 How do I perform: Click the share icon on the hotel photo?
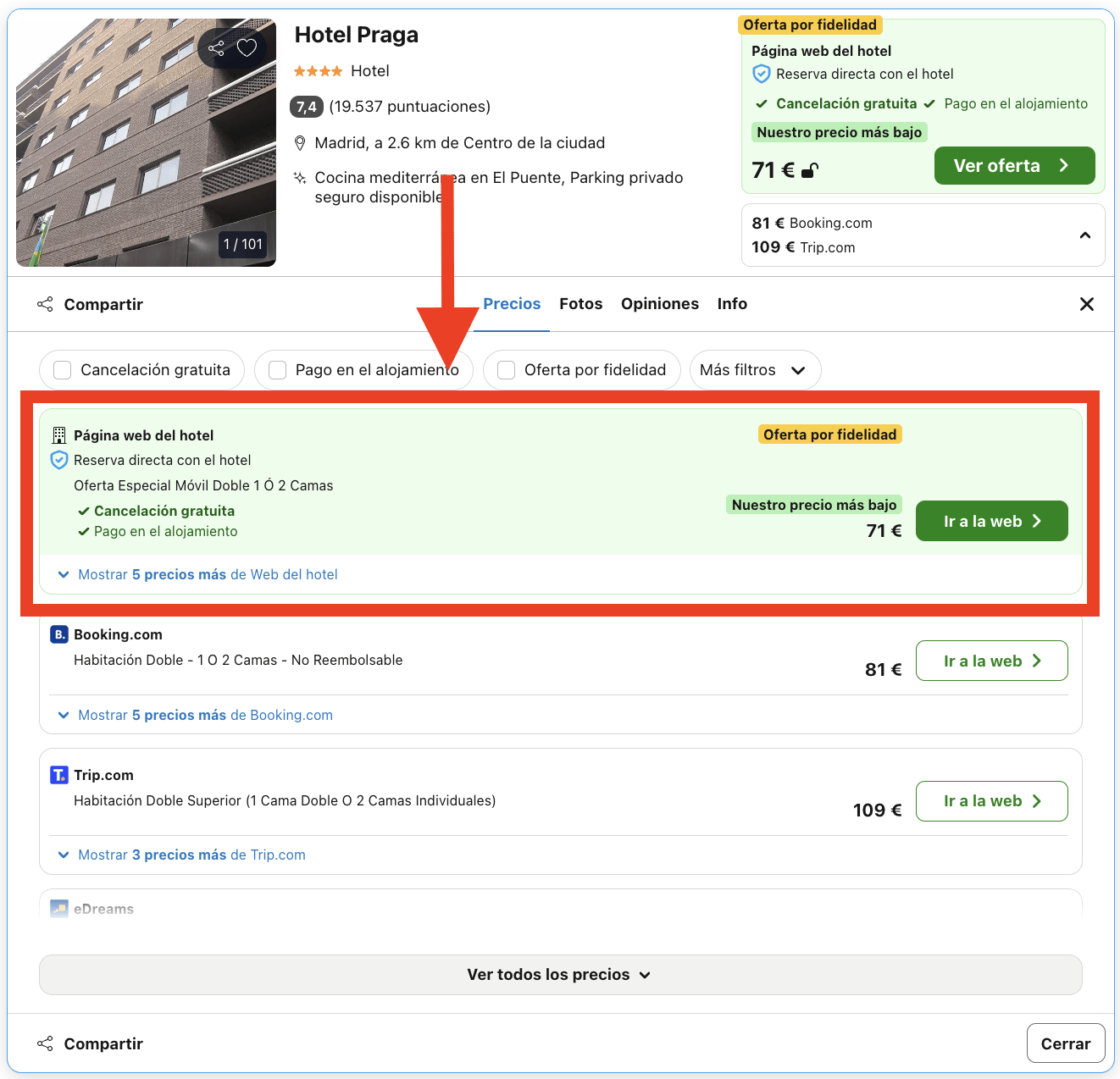pyautogui.click(x=217, y=47)
